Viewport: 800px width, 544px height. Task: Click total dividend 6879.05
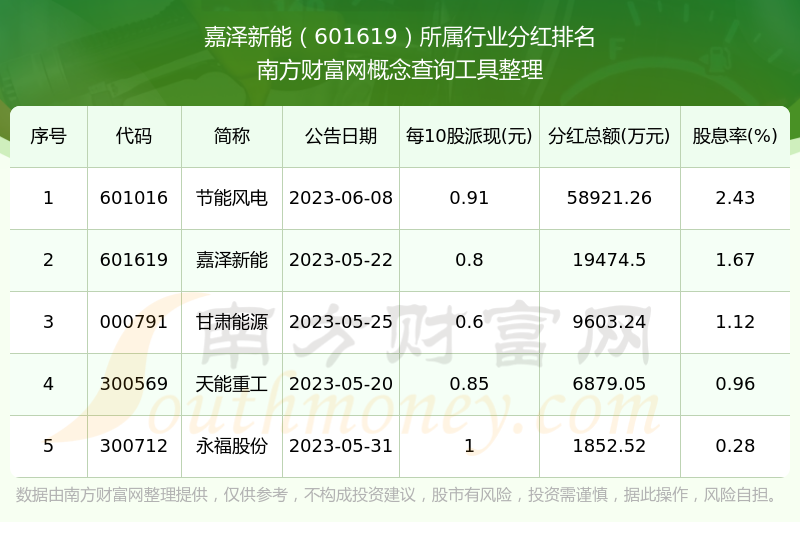609,384
